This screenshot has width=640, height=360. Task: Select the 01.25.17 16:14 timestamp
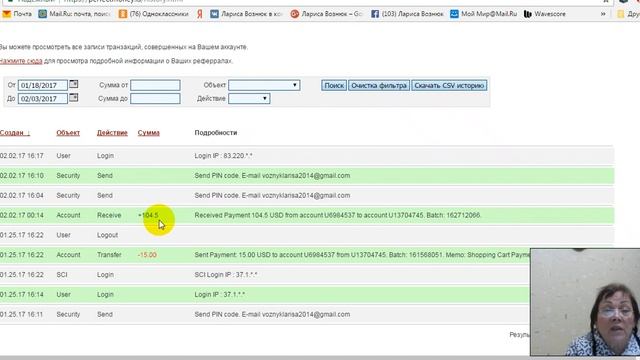click(x=22, y=294)
